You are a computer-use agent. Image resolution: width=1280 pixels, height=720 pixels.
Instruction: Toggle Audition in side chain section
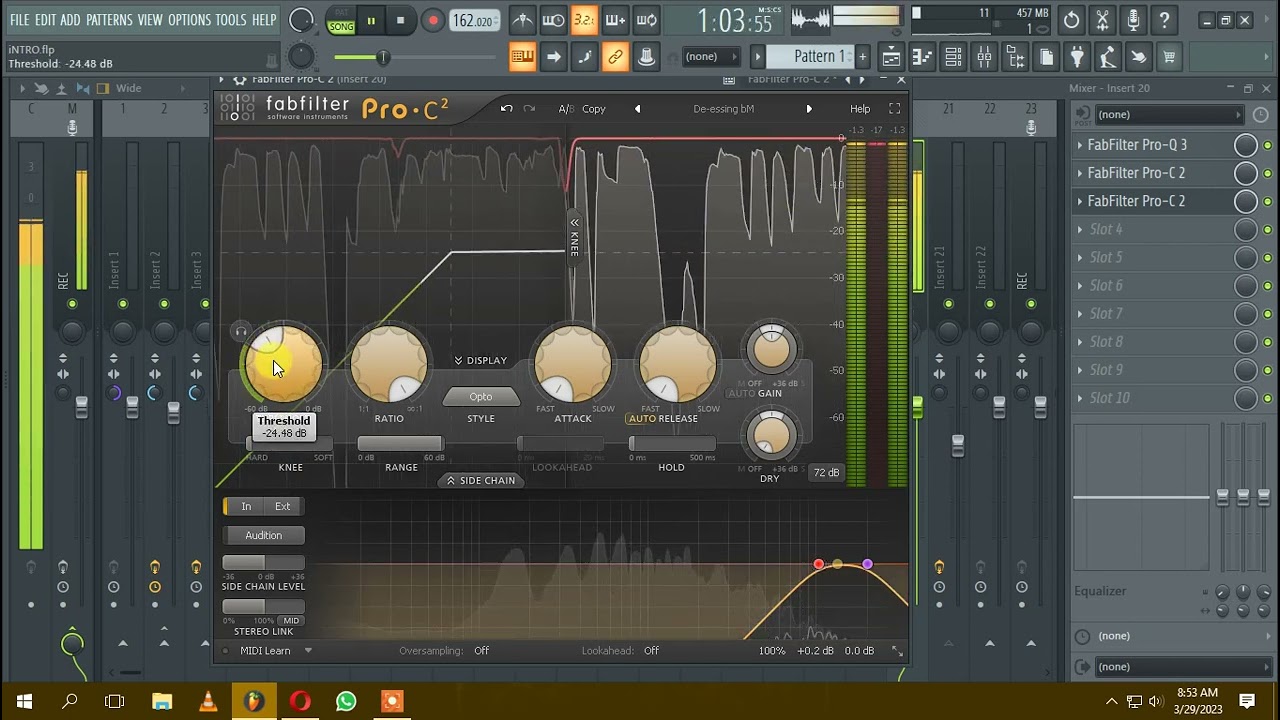[263, 535]
